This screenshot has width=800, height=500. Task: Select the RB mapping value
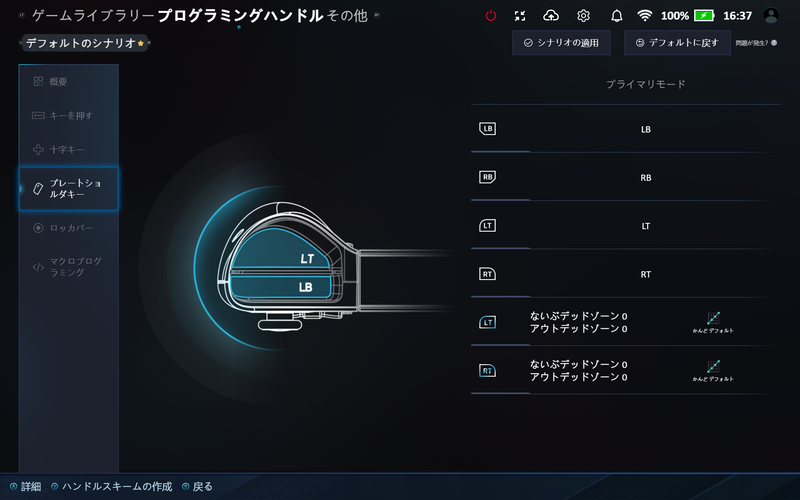(645, 178)
